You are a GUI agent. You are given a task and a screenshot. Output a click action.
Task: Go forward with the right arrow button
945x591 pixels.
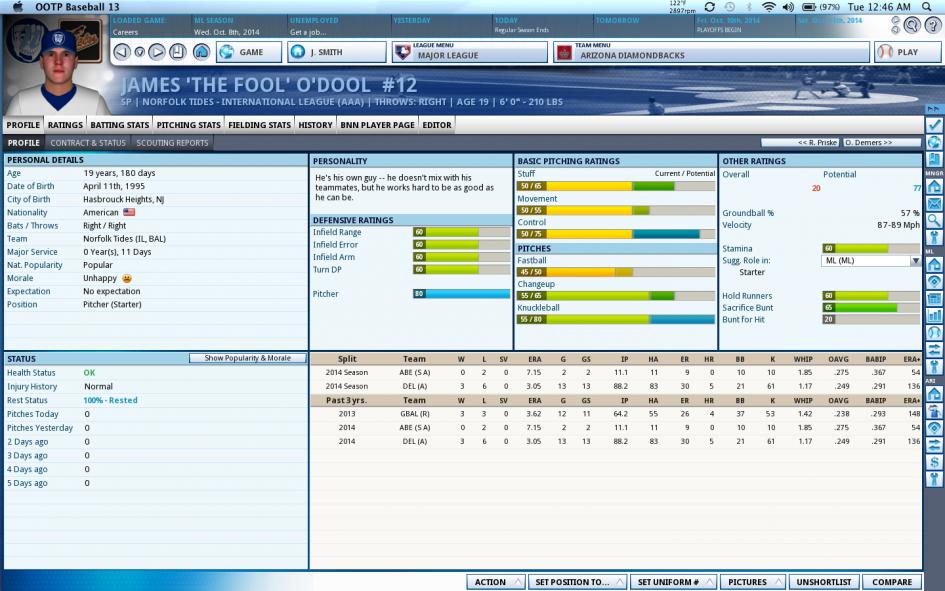(x=157, y=52)
